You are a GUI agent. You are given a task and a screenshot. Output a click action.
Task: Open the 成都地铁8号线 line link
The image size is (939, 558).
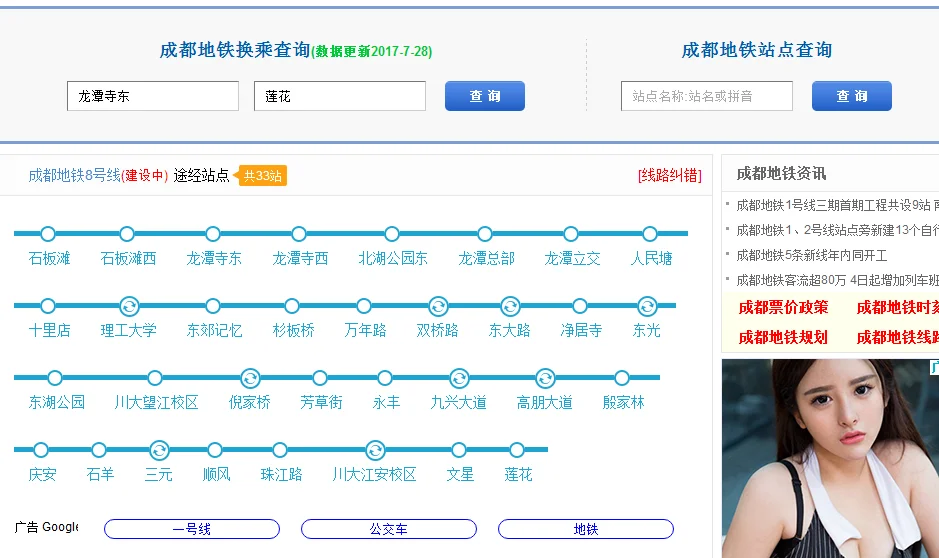[x=74, y=175]
